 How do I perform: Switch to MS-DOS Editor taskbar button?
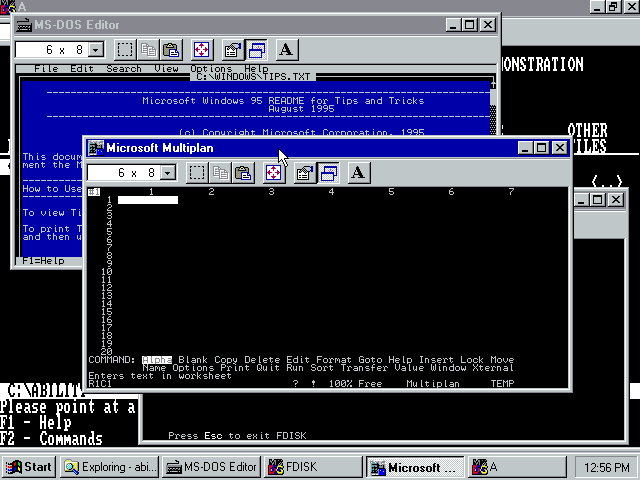coord(211,467)
